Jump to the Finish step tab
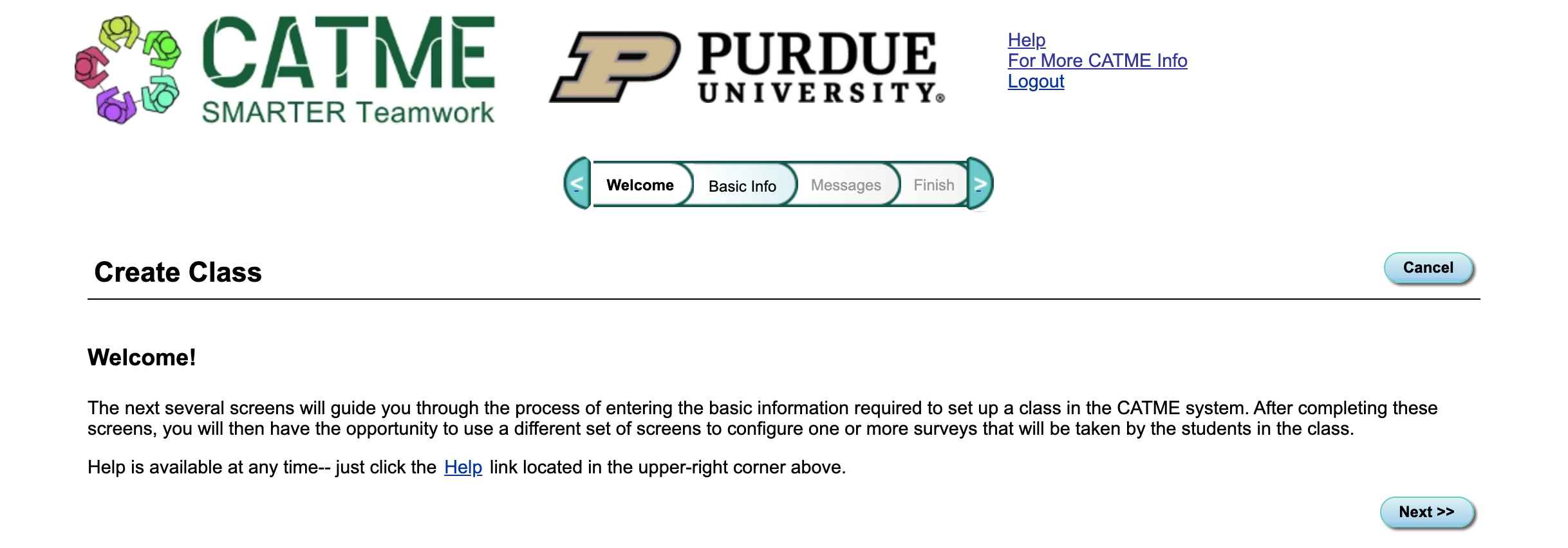 point(933,185)
